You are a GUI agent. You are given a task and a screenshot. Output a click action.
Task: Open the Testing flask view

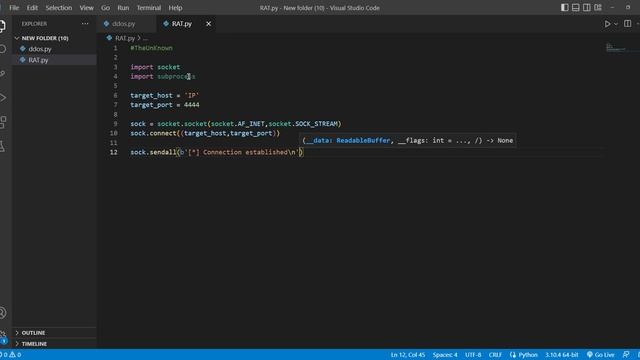2,146
